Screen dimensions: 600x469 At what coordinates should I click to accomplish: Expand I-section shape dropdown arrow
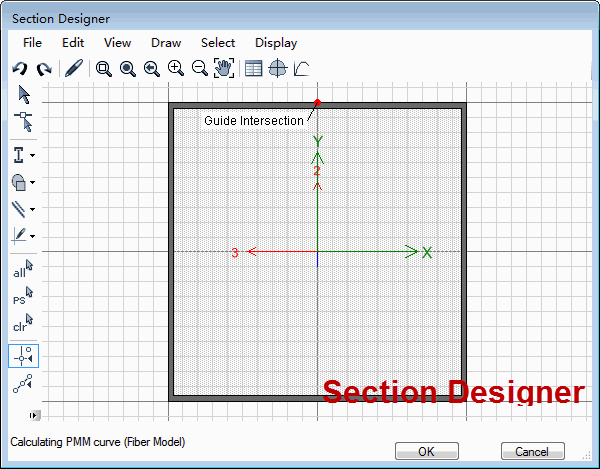pos(33,155)
